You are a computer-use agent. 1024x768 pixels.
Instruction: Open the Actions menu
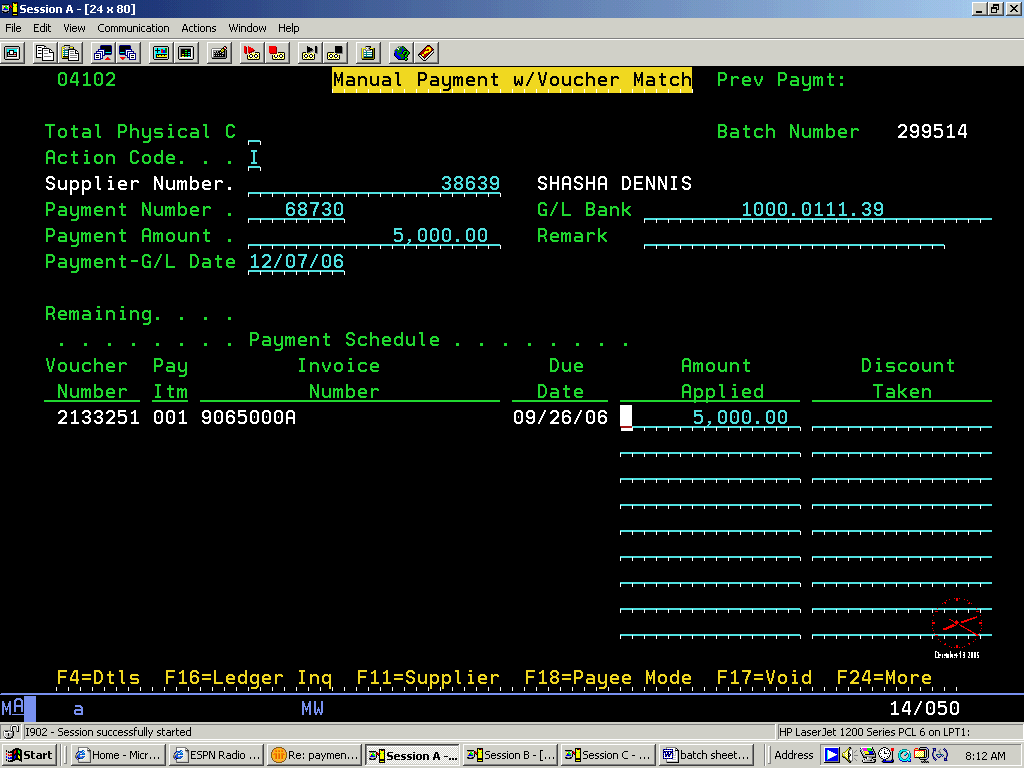coord(199,28)
